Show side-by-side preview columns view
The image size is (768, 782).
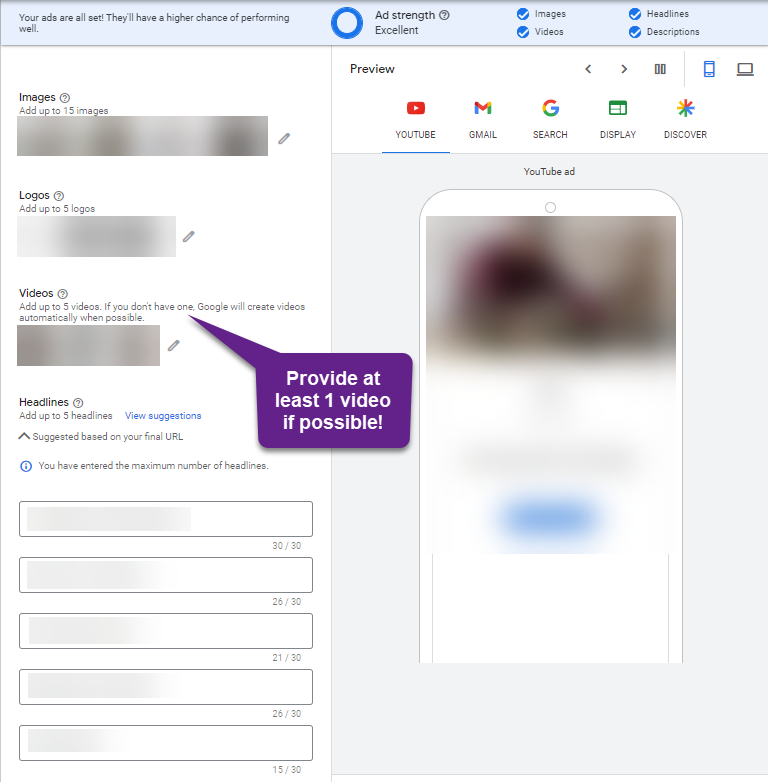[x=660, y=69]
